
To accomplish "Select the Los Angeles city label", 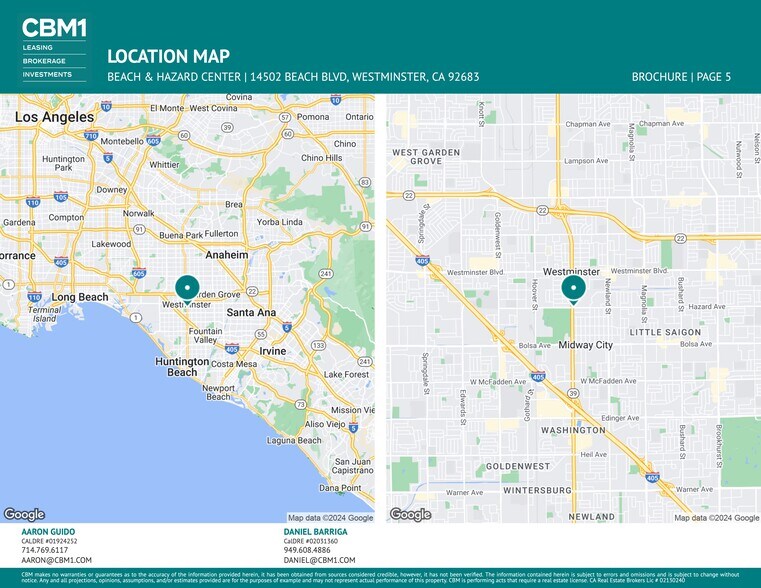I will (54, 117).
